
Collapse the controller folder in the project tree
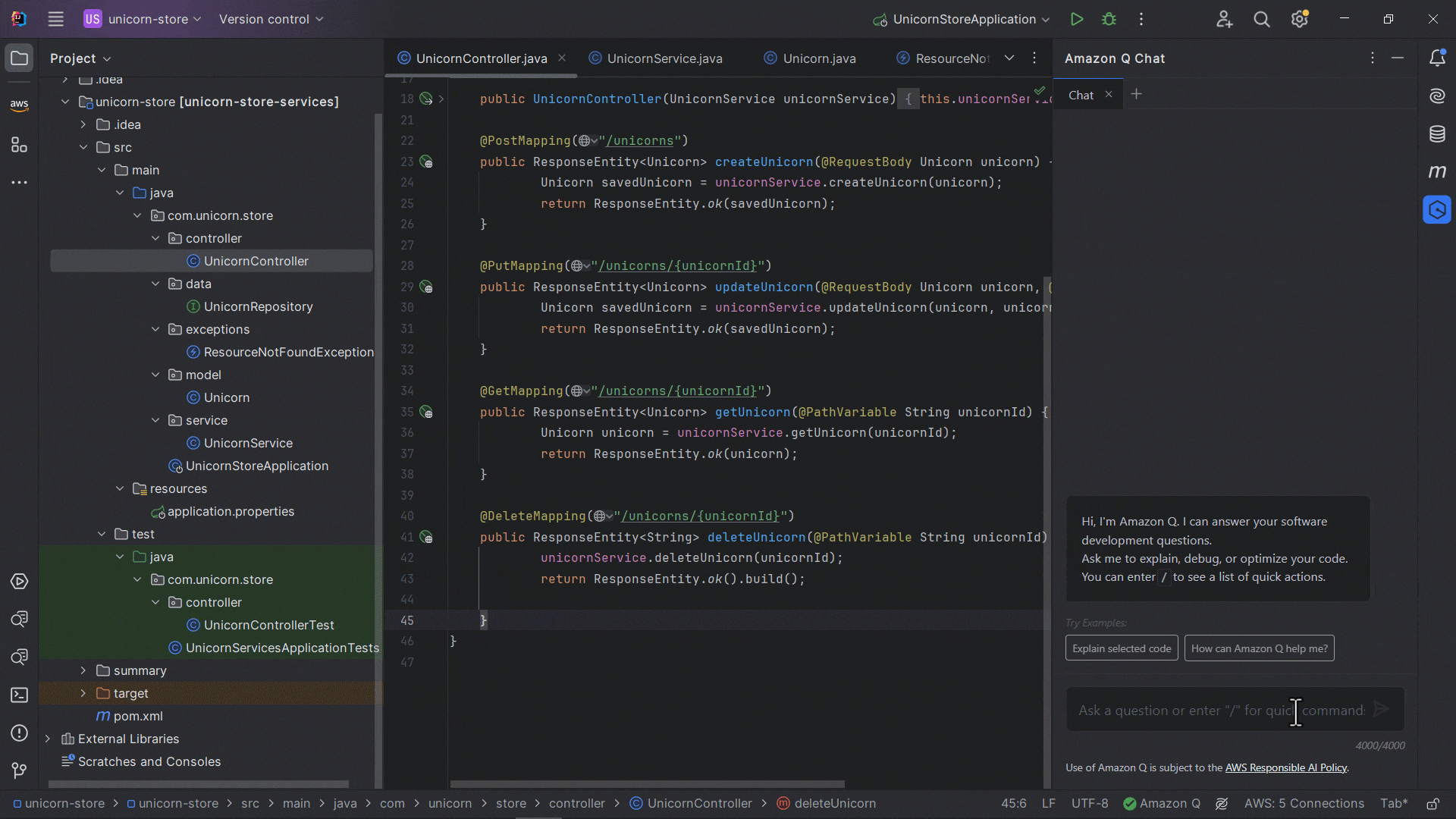(x=155, y=238)
